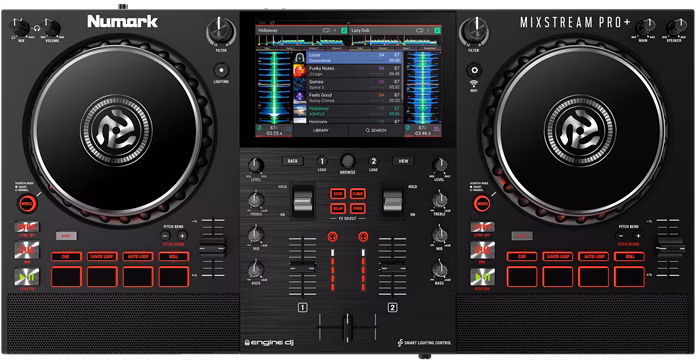This screenshot has height=360, width=698.
Task: Select ROLL pad mode on left deck
Action: click(x=174, y=256)
